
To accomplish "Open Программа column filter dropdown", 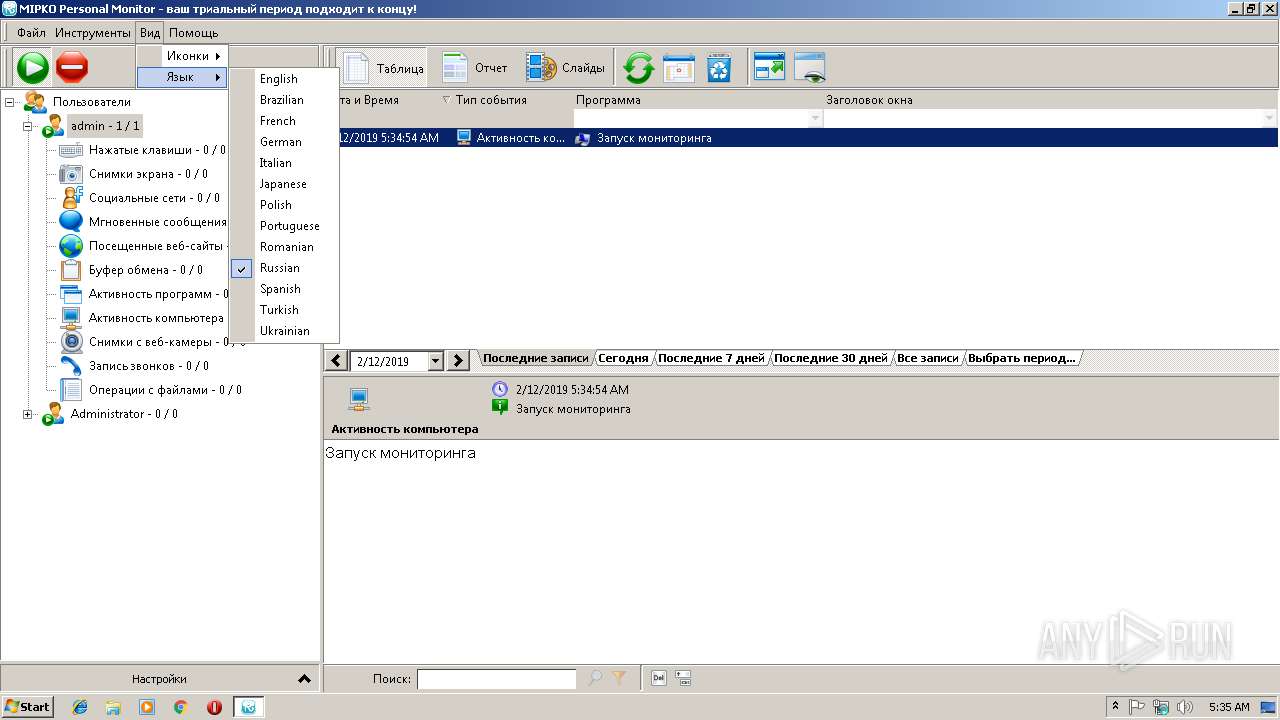I will pyautogui.click(x=815, y=119).
